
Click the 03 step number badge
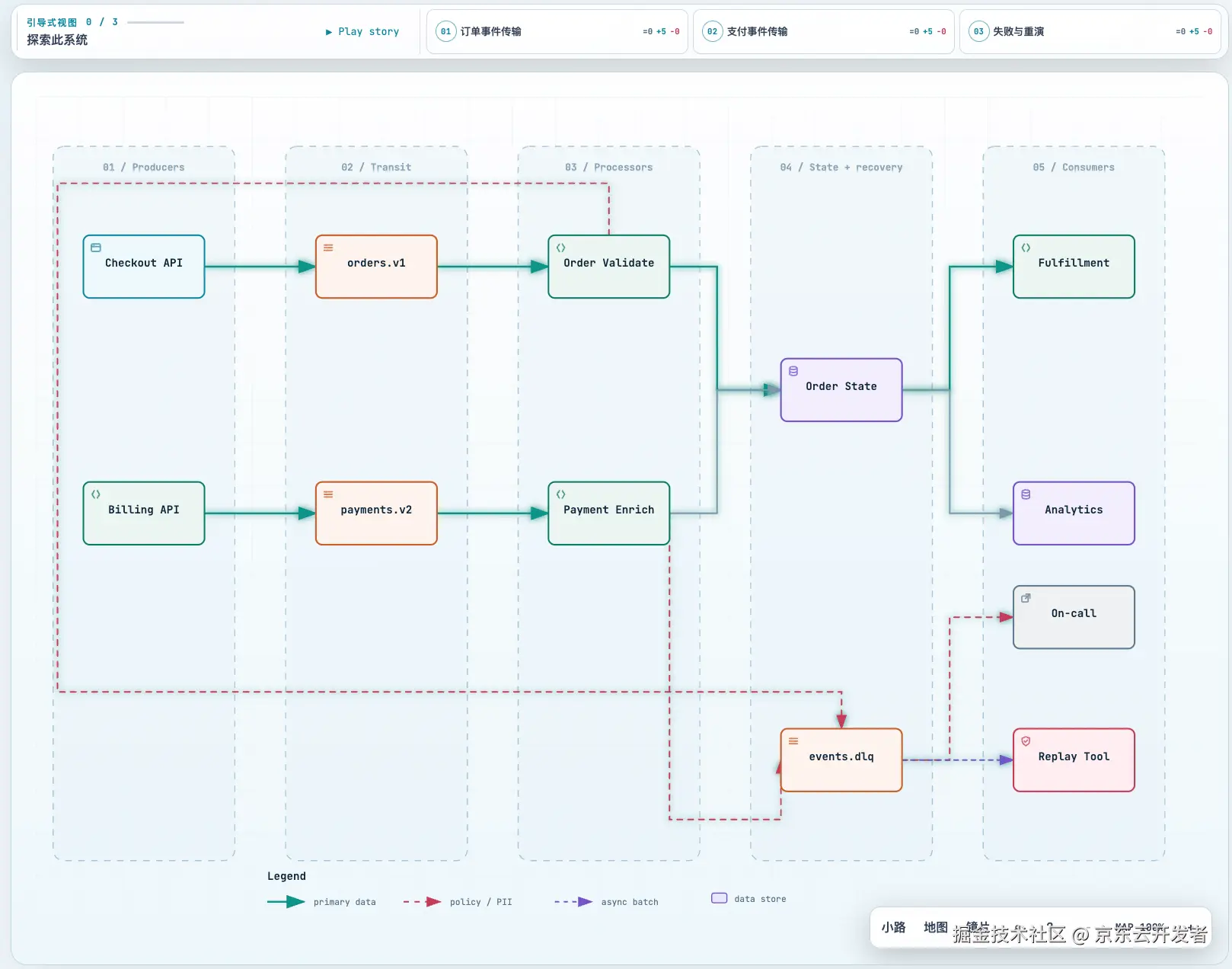pos(978,31)
